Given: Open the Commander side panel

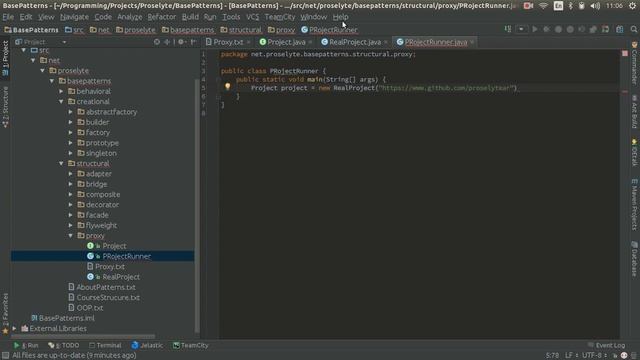Looking at the screenshot, I should [x=634, y=63].
